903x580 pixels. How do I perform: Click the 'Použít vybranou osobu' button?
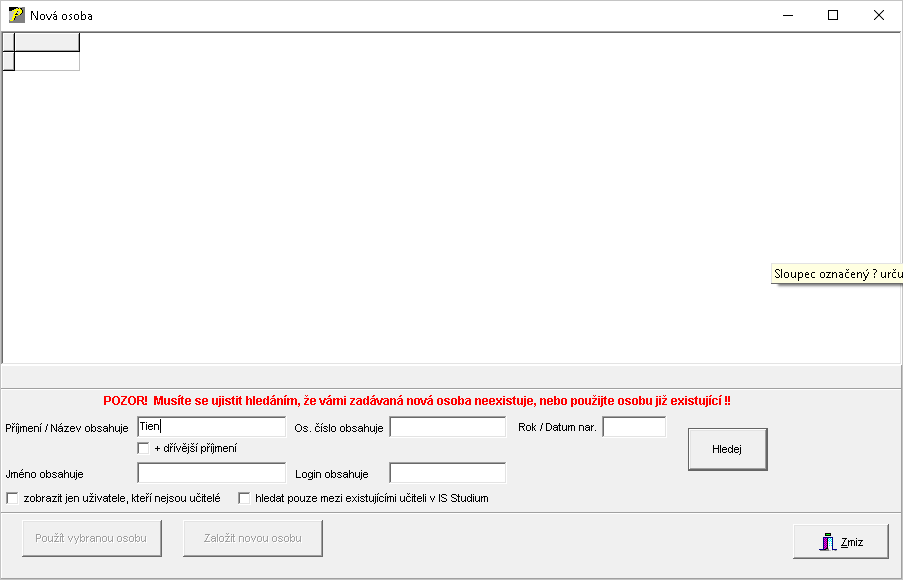coord(91,538)
